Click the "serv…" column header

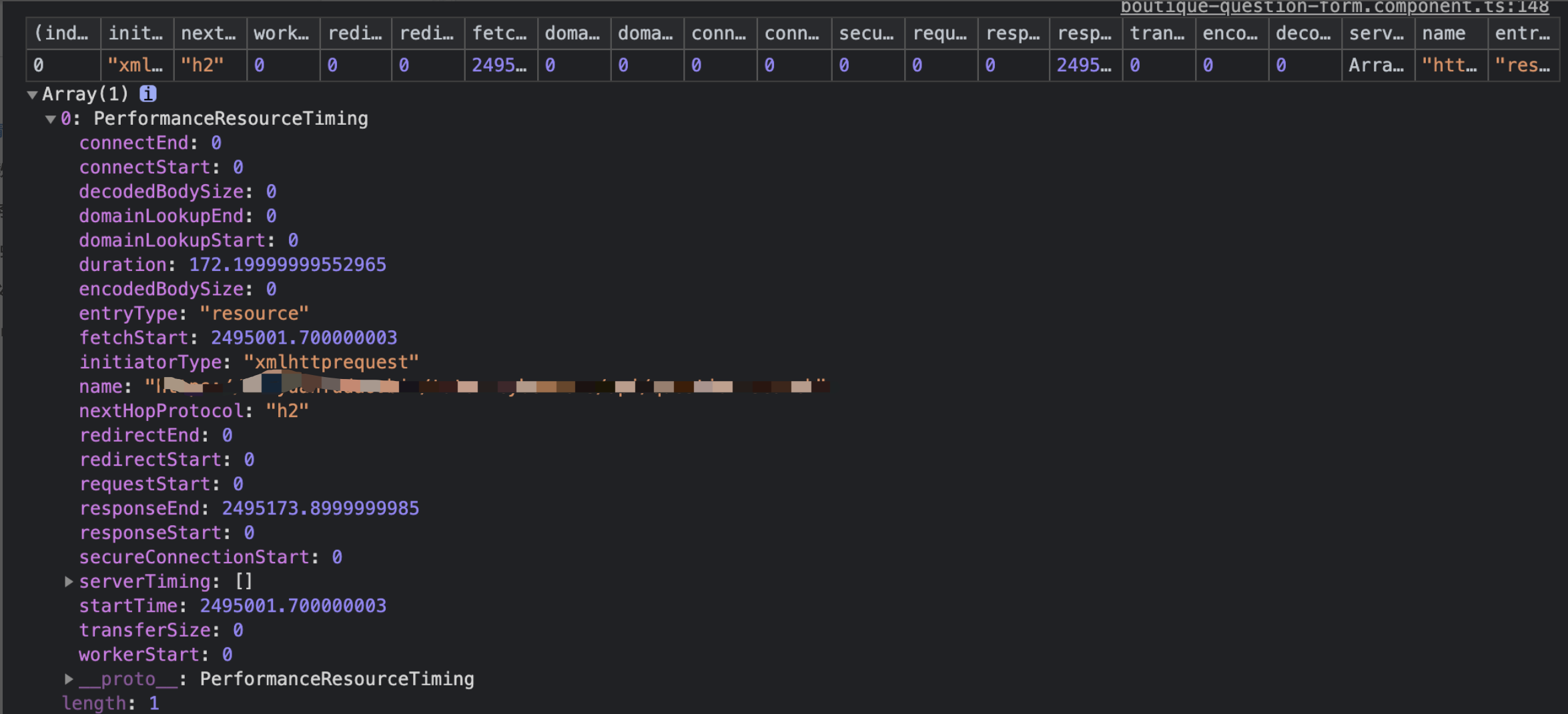[x=1378, y=33]
